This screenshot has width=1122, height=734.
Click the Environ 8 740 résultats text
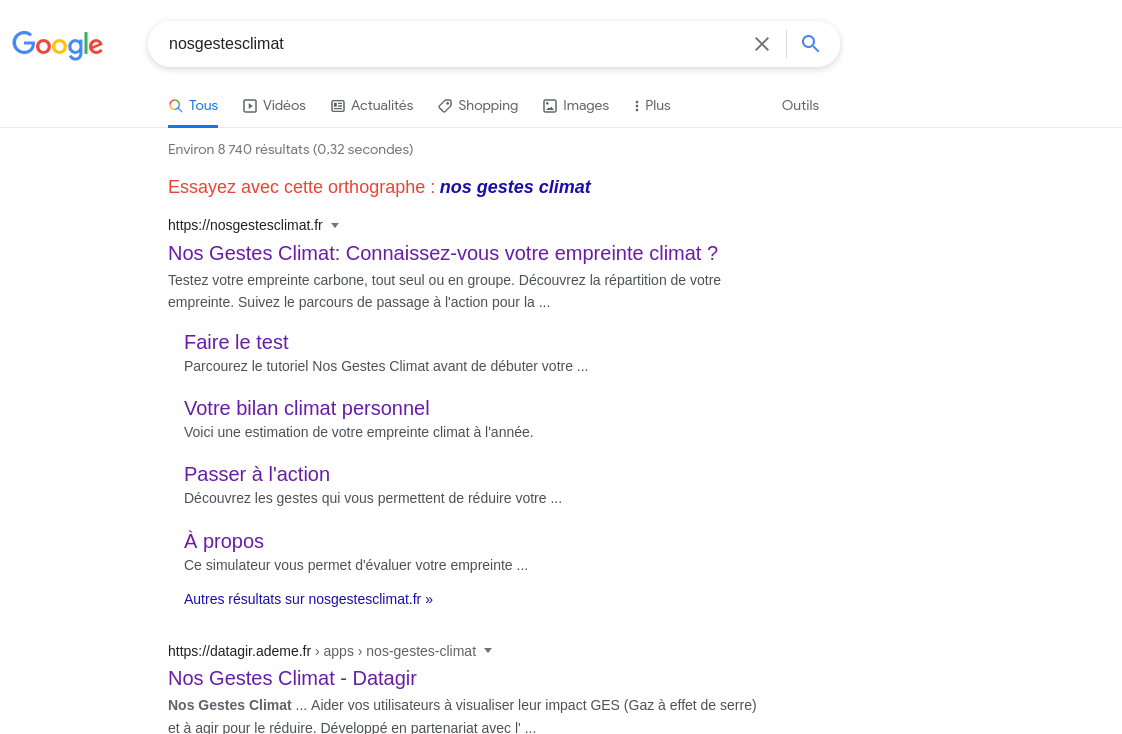291,150
